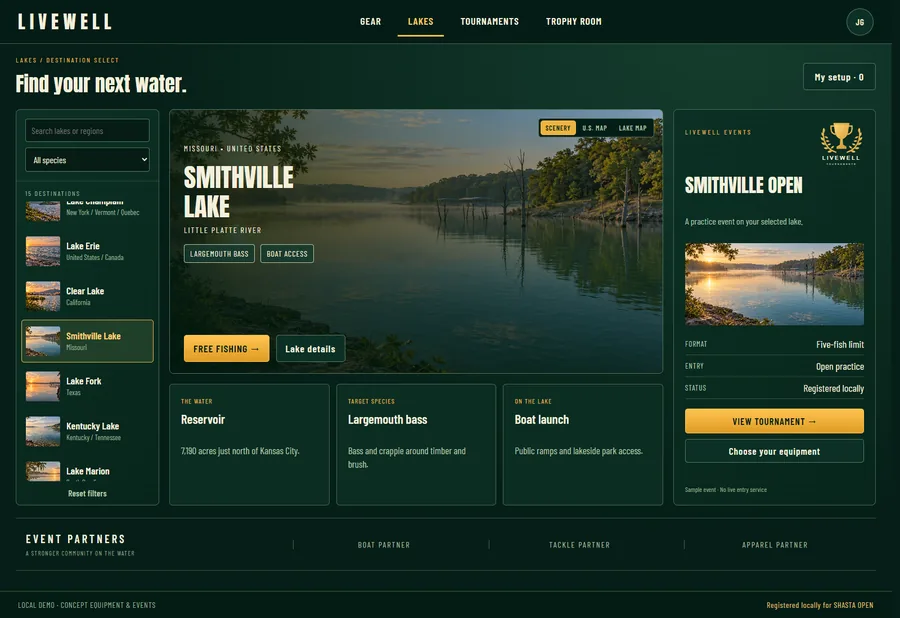Click 'Registered locally' status value
This screenshot has width=900, height=618.
833,388
